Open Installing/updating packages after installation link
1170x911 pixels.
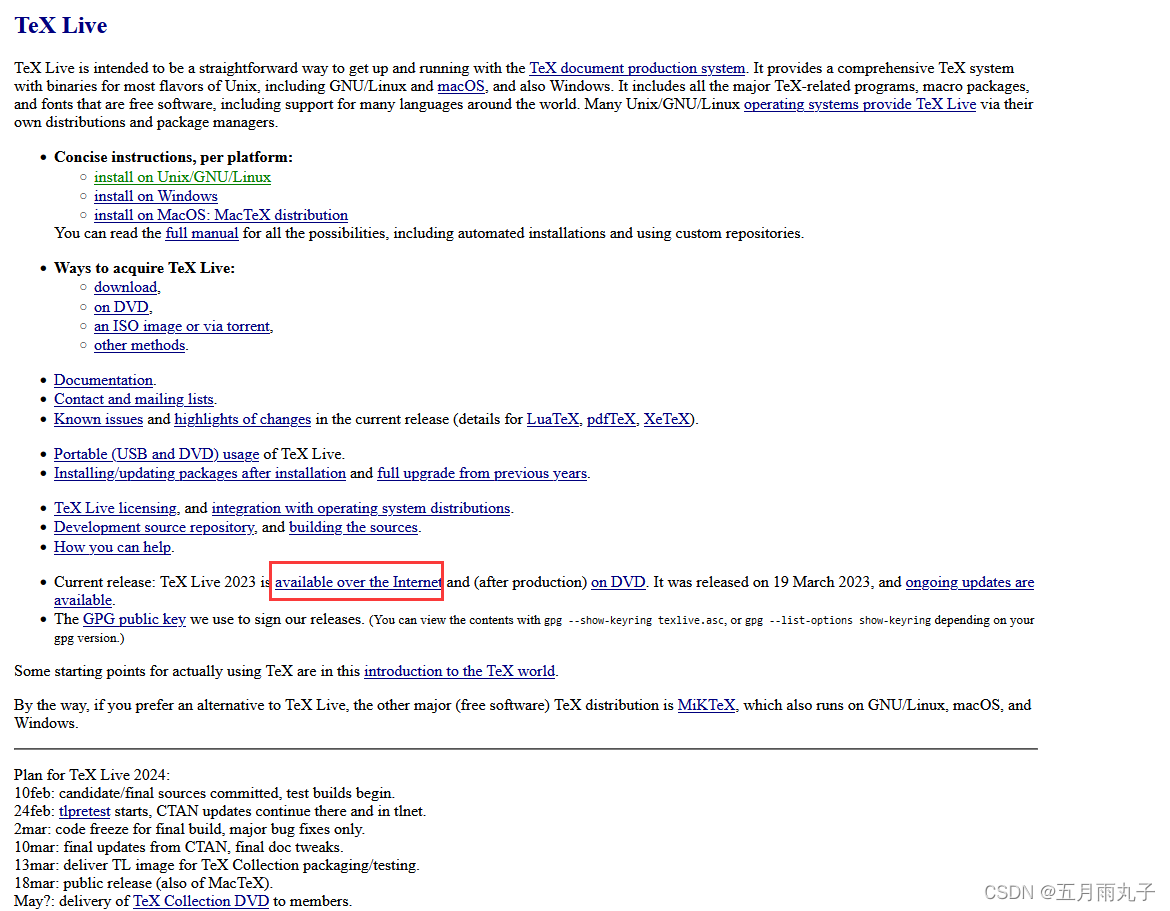click(x=200, y=473)
